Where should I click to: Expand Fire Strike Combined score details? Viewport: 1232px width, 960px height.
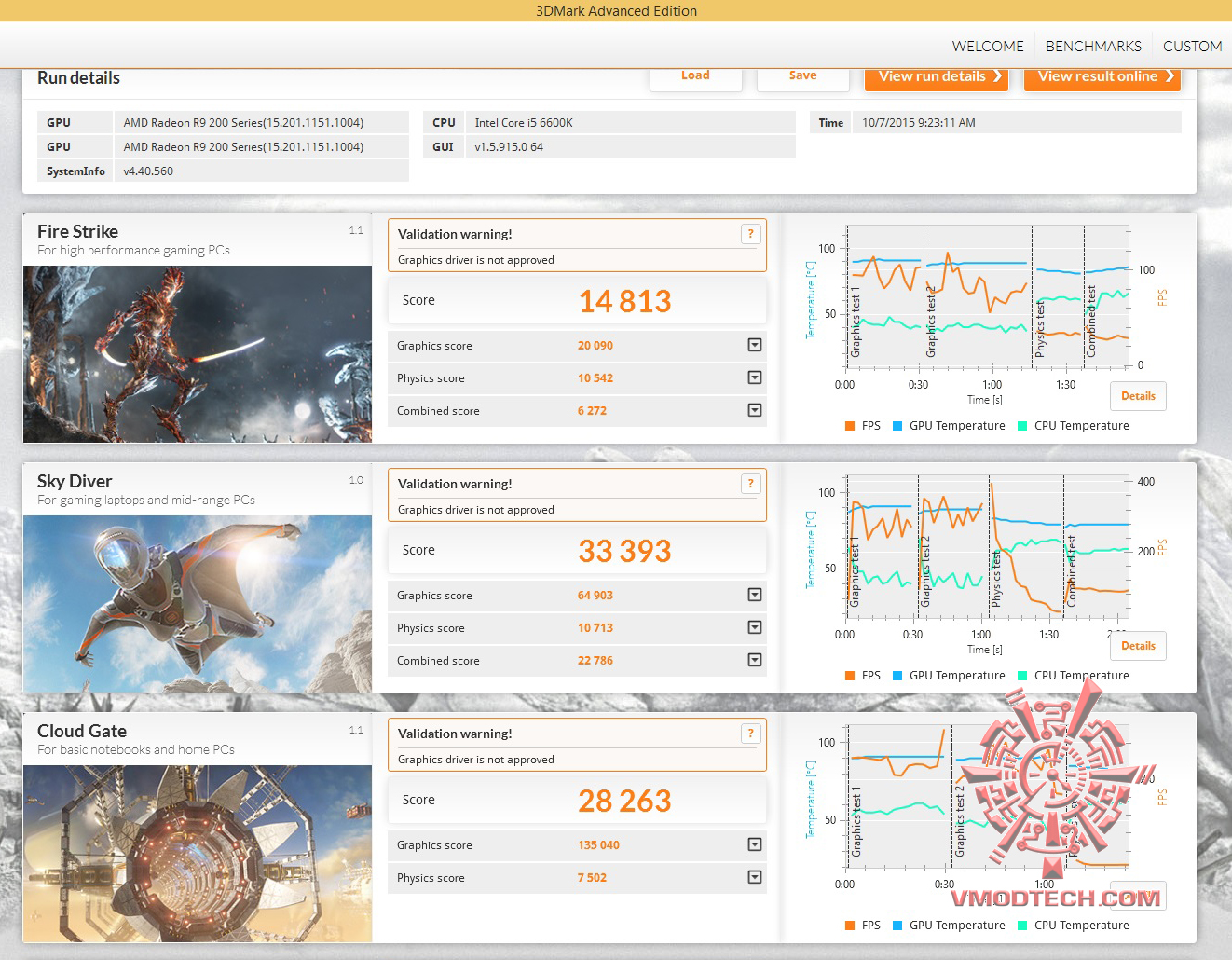coord(755,410)
